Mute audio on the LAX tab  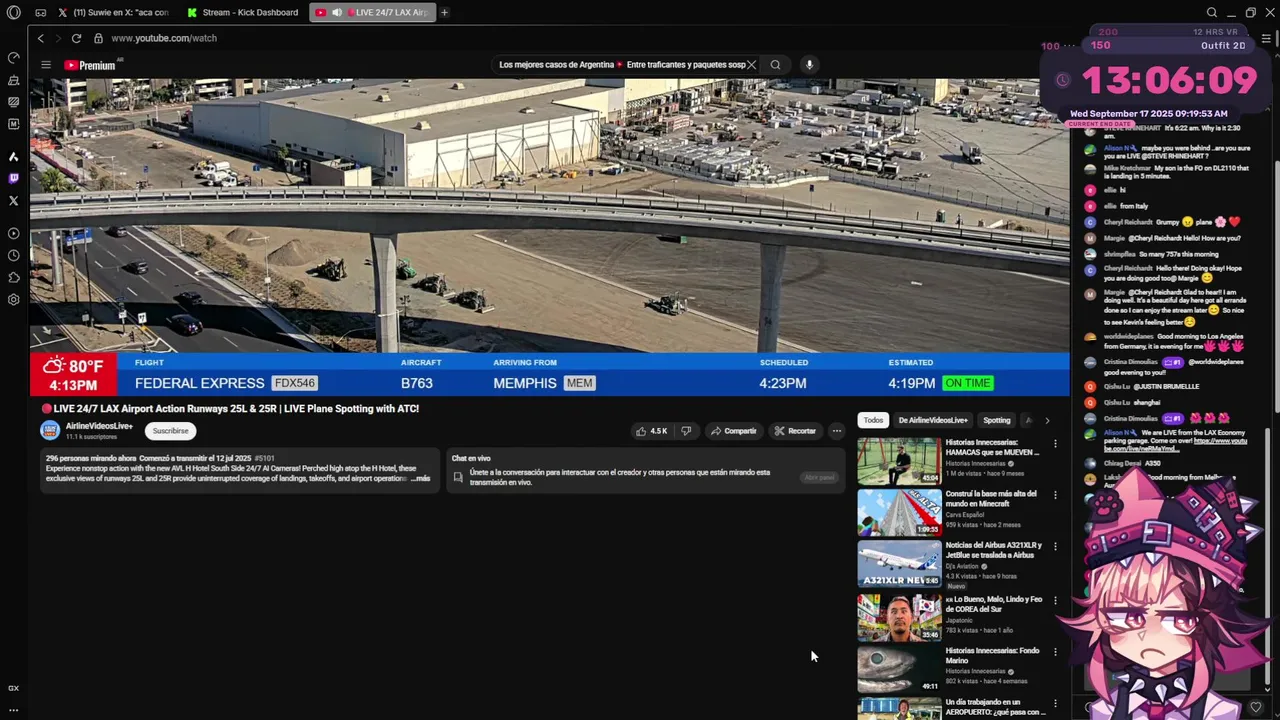336,12
